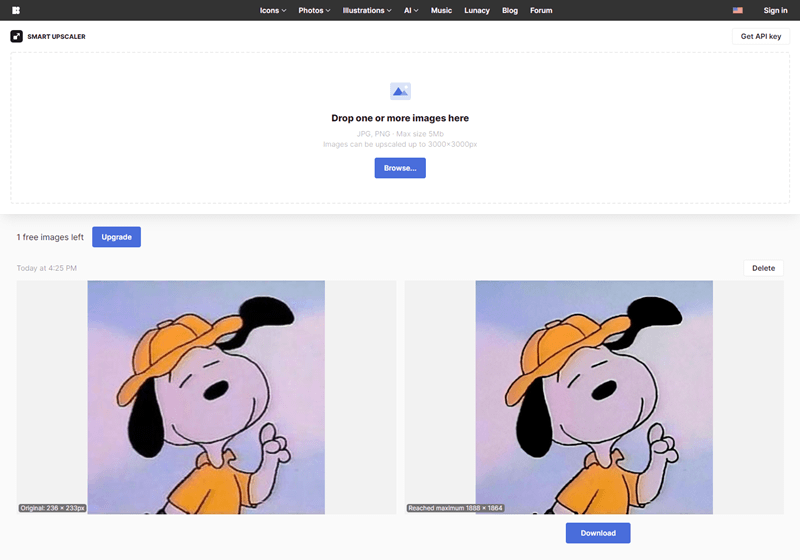Click the SMART UPSCALER title text
The image size is (801, 560).
pyautogui.click(x=56, y=37)
